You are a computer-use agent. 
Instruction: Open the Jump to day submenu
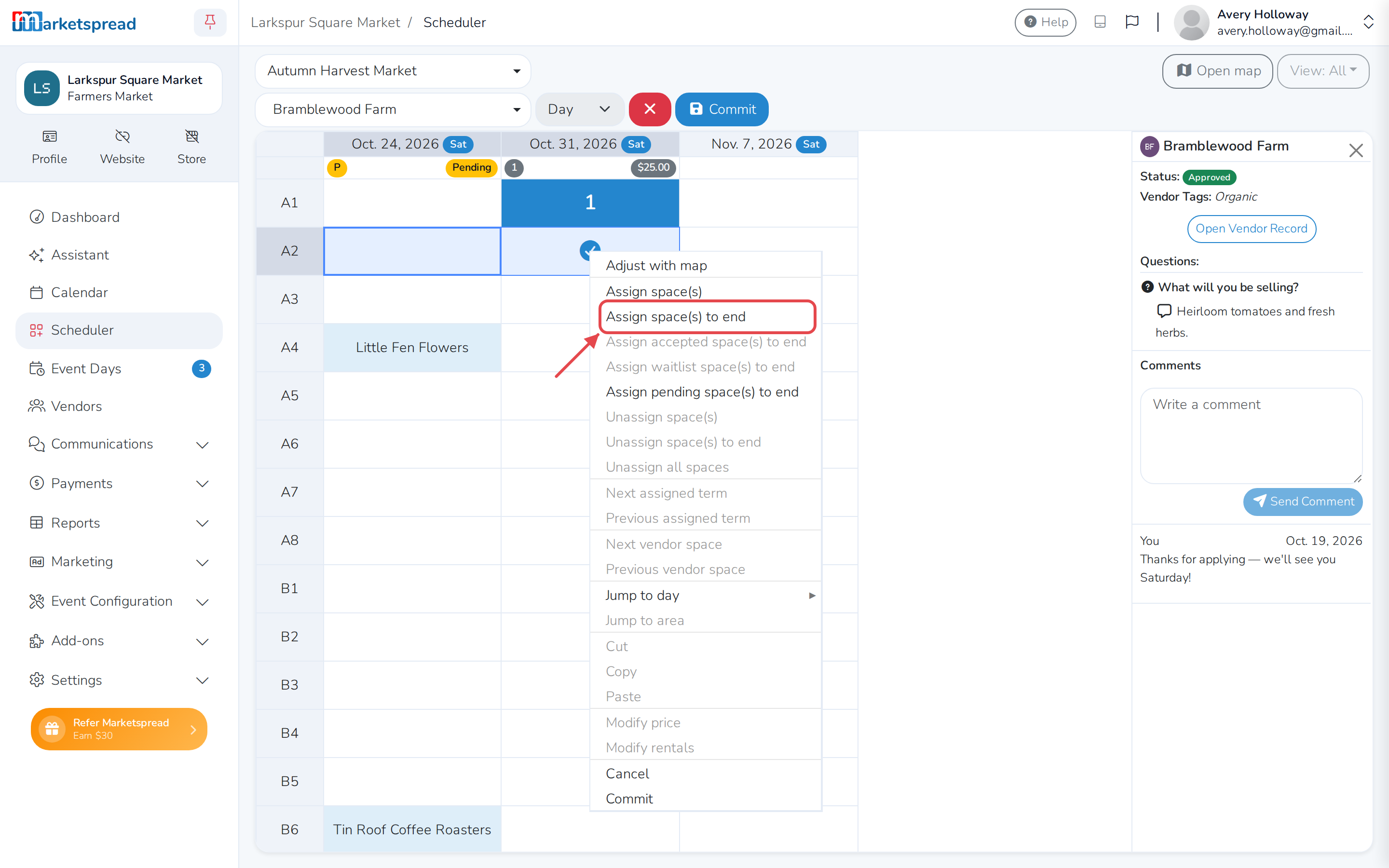(x=706, y=596)
